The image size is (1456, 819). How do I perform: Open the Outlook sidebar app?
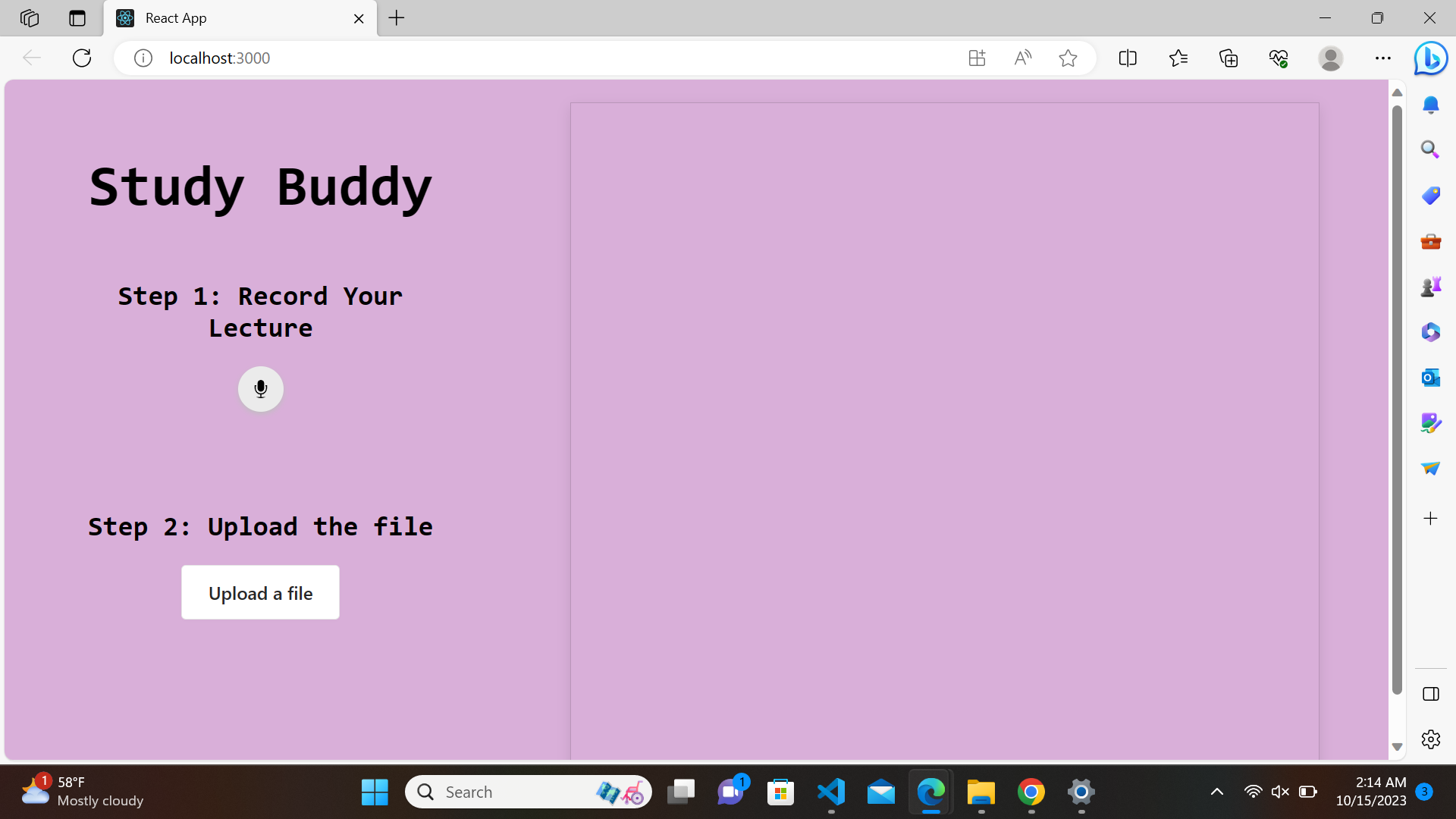1430,377
